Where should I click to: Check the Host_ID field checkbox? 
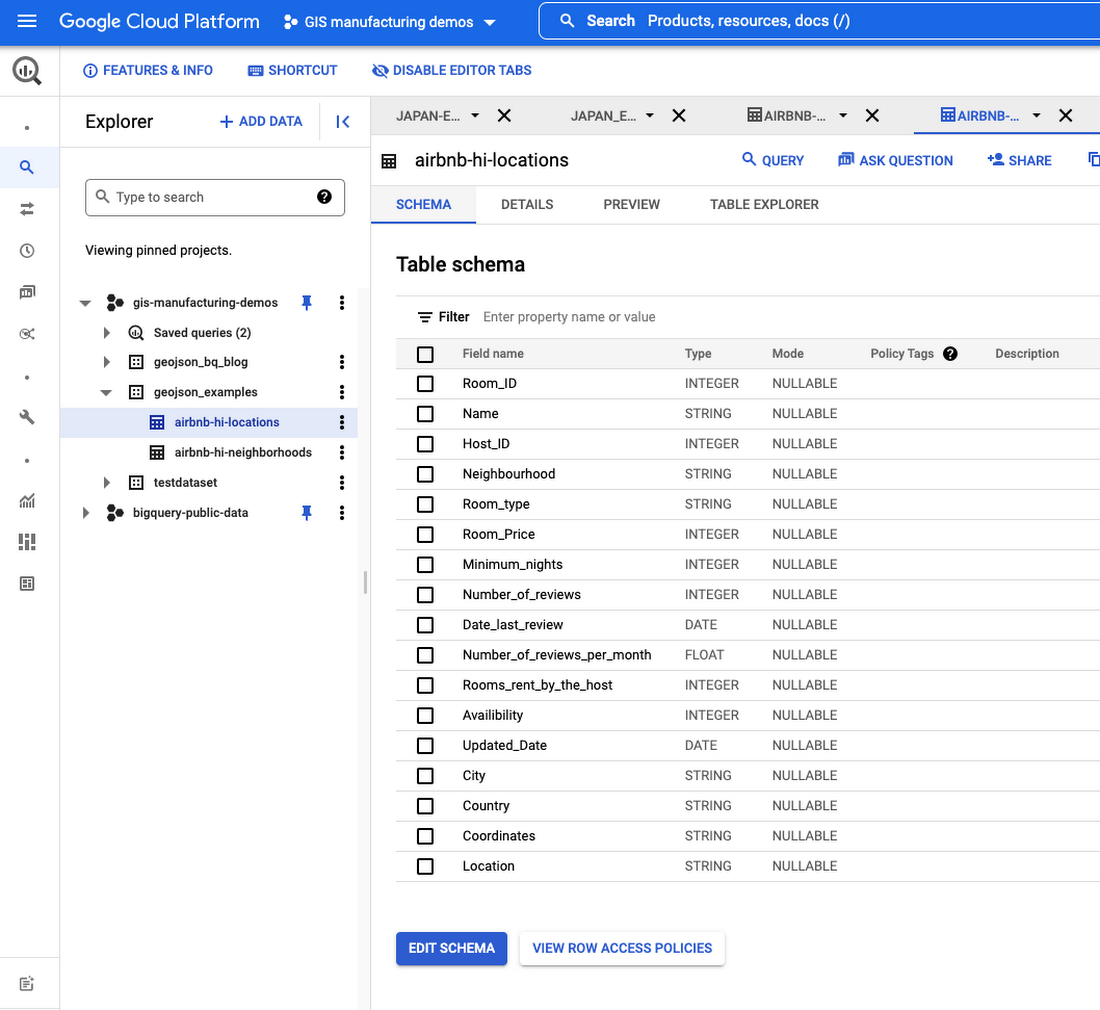[425, 444]
